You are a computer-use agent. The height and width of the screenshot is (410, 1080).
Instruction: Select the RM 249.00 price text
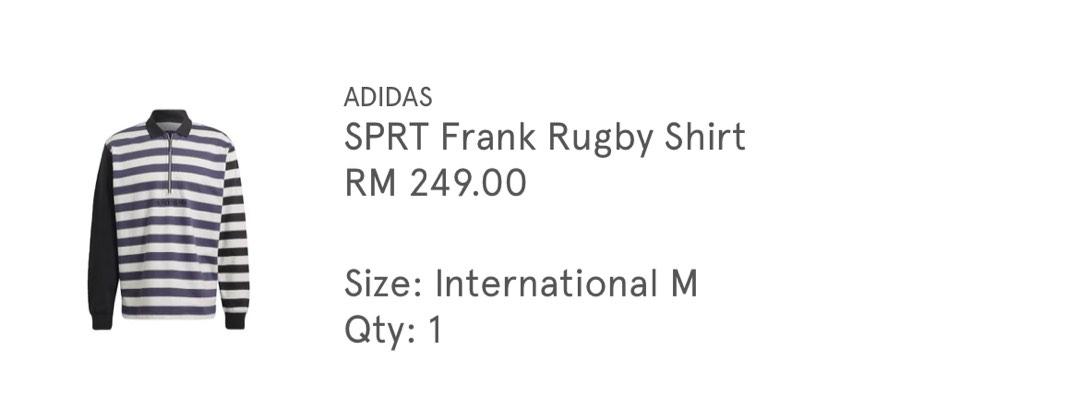(435, 184)
